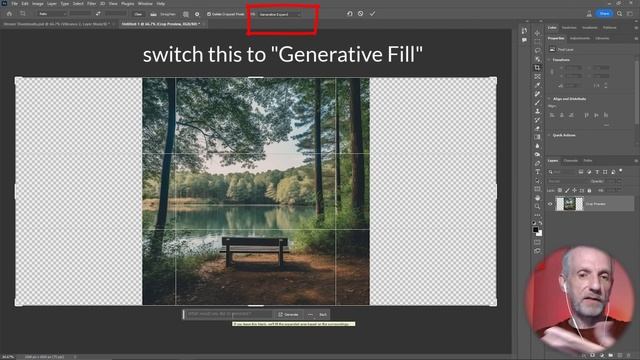Toggle lock all padlock icon
The width and height of the screenshot is (640, 360).
point(589,190)
